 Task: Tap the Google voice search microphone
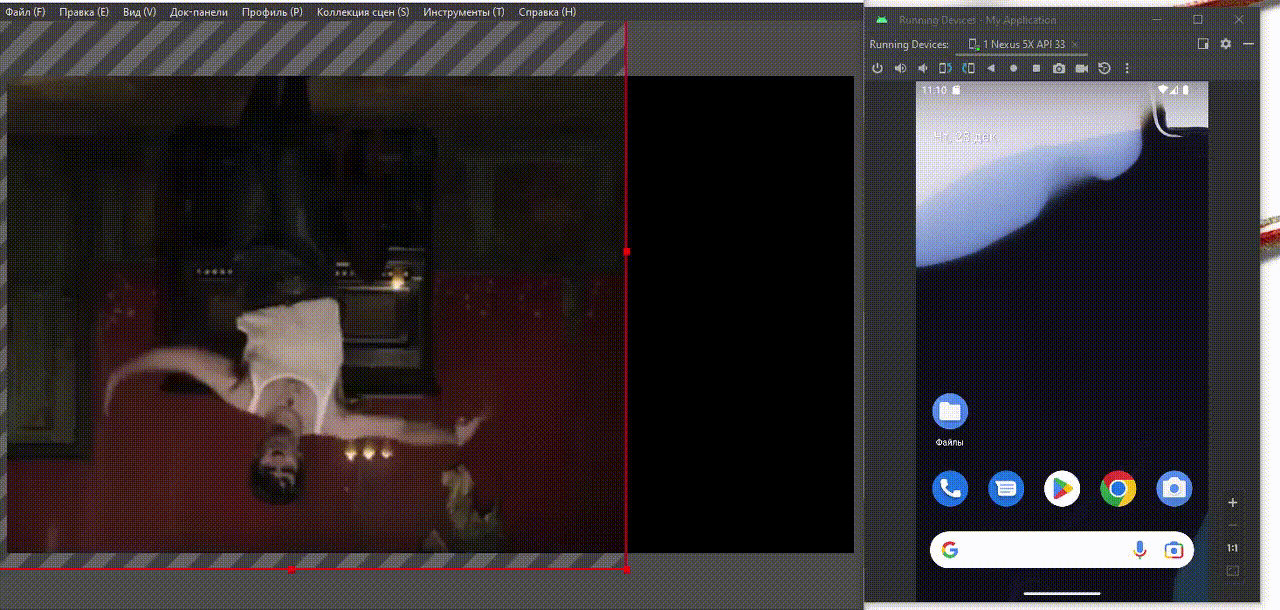coord(1139,550)
